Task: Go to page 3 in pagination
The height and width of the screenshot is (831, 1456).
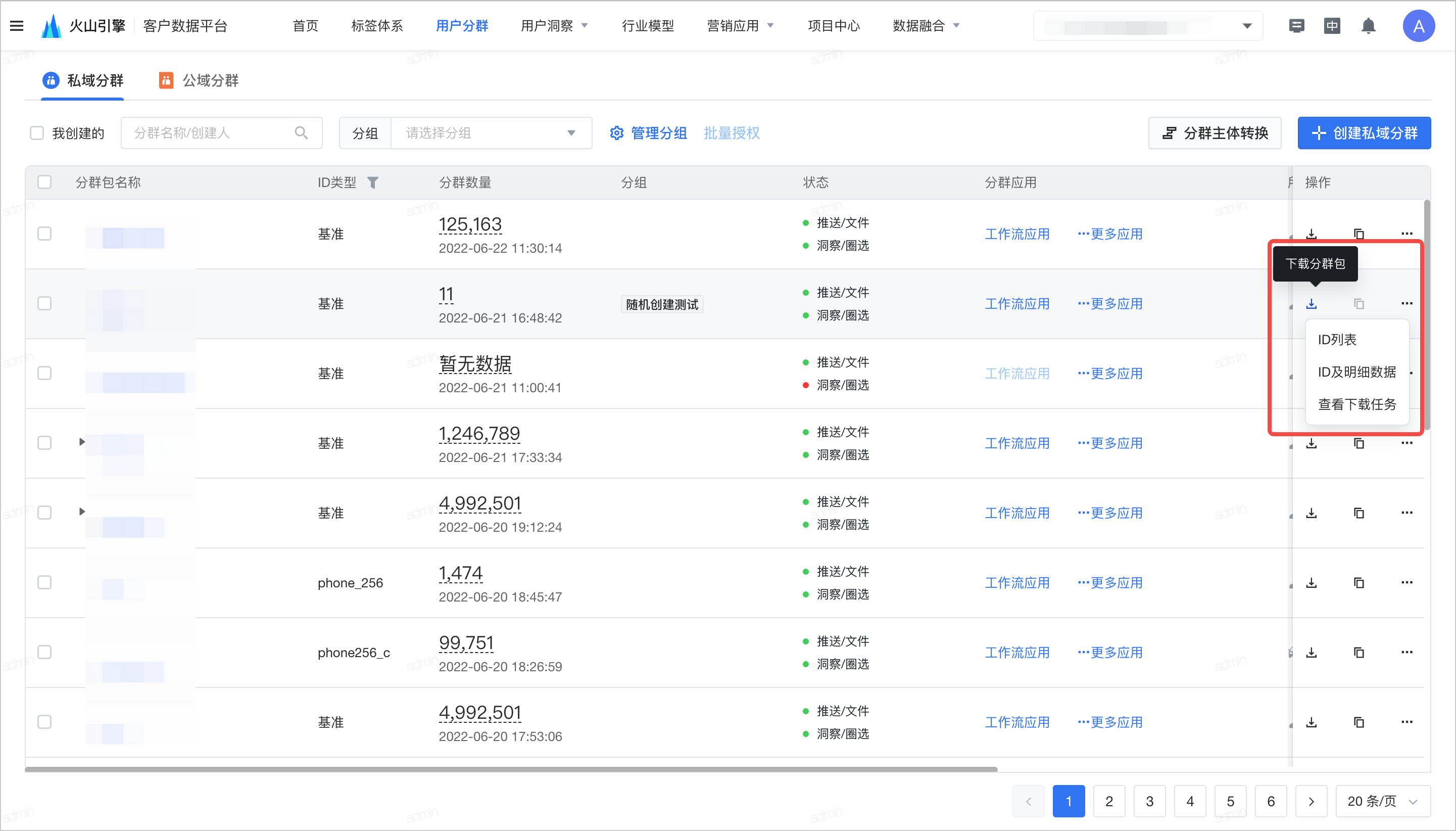Action: coord(1150,801)
